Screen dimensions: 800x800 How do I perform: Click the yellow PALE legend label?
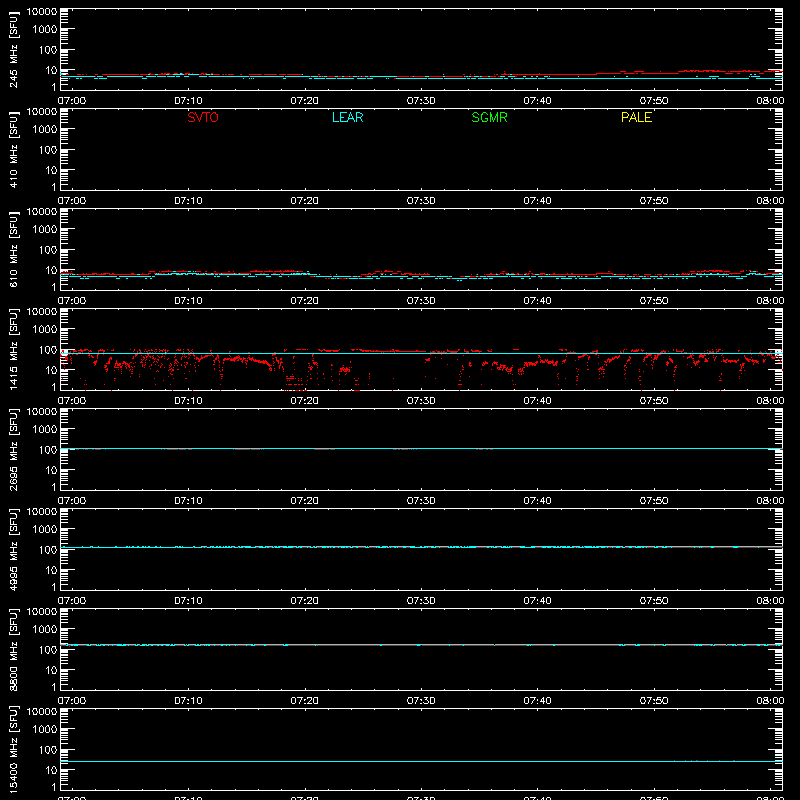636,117
